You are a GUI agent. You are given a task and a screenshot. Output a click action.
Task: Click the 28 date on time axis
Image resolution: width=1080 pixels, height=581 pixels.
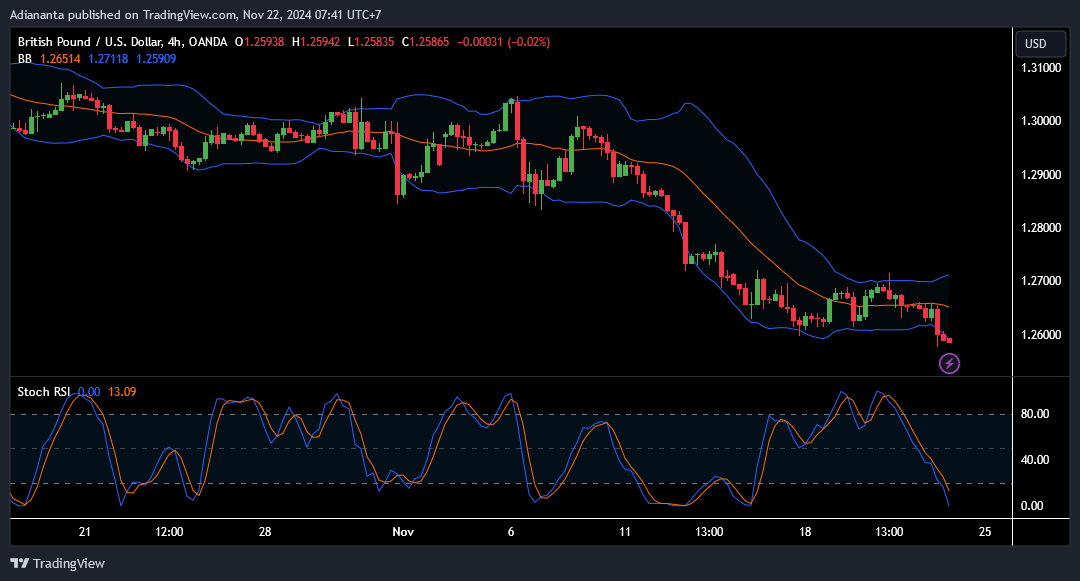[x=264, y=531]
